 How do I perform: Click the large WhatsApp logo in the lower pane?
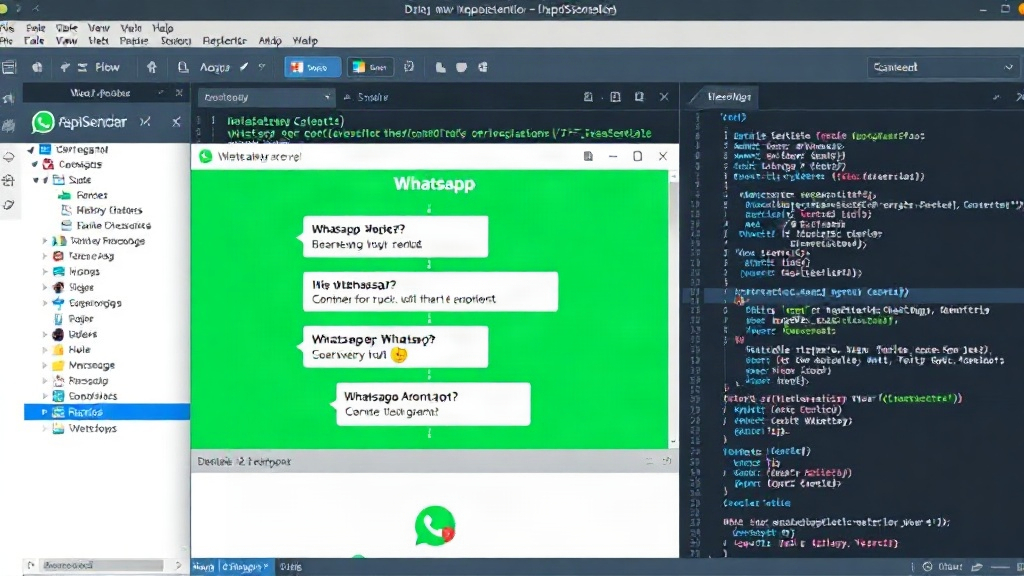pyautogui.click(x=435, y=526)
